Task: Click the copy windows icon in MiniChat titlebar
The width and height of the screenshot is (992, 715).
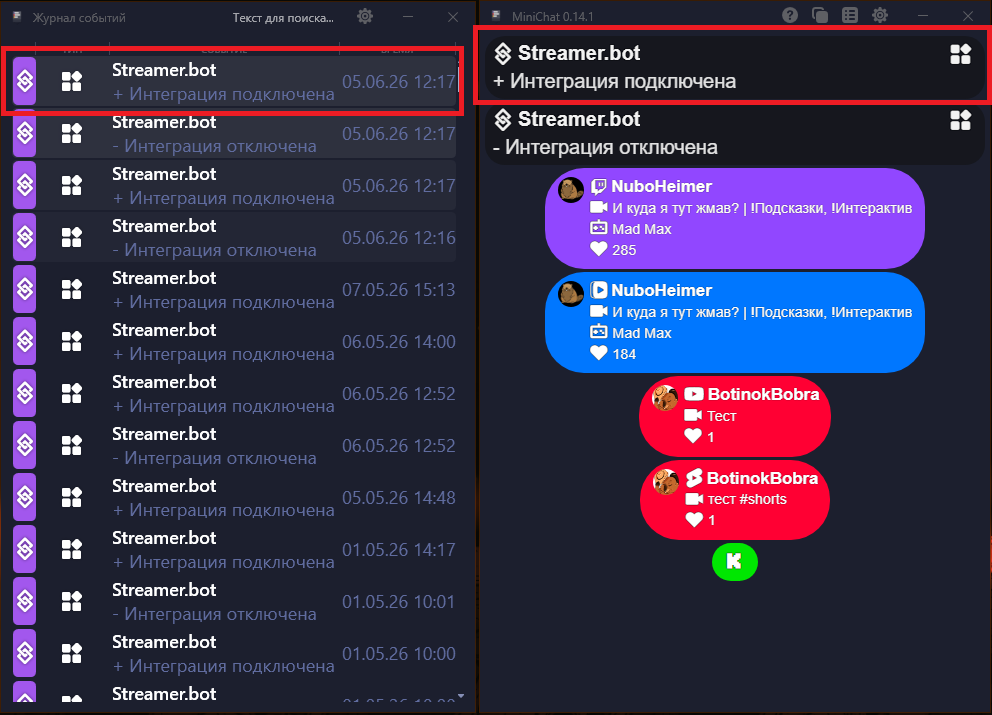Action: click(x=819, y=15)
